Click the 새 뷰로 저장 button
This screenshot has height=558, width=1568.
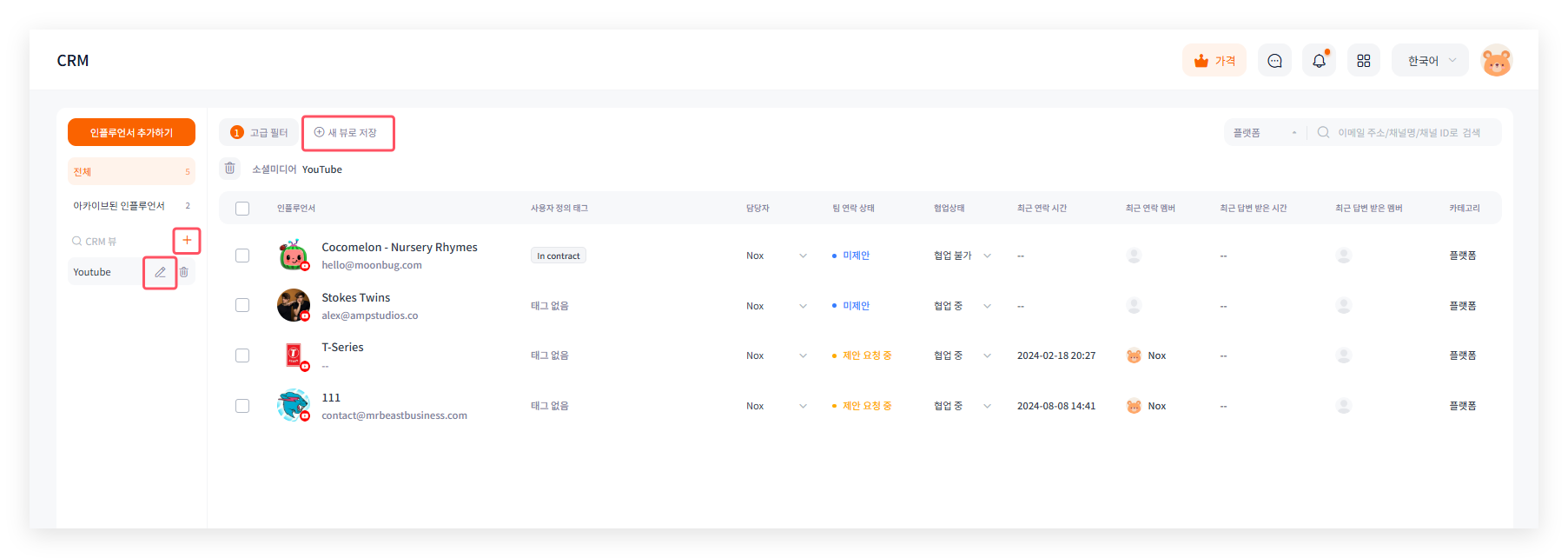[x=347, y=133]
